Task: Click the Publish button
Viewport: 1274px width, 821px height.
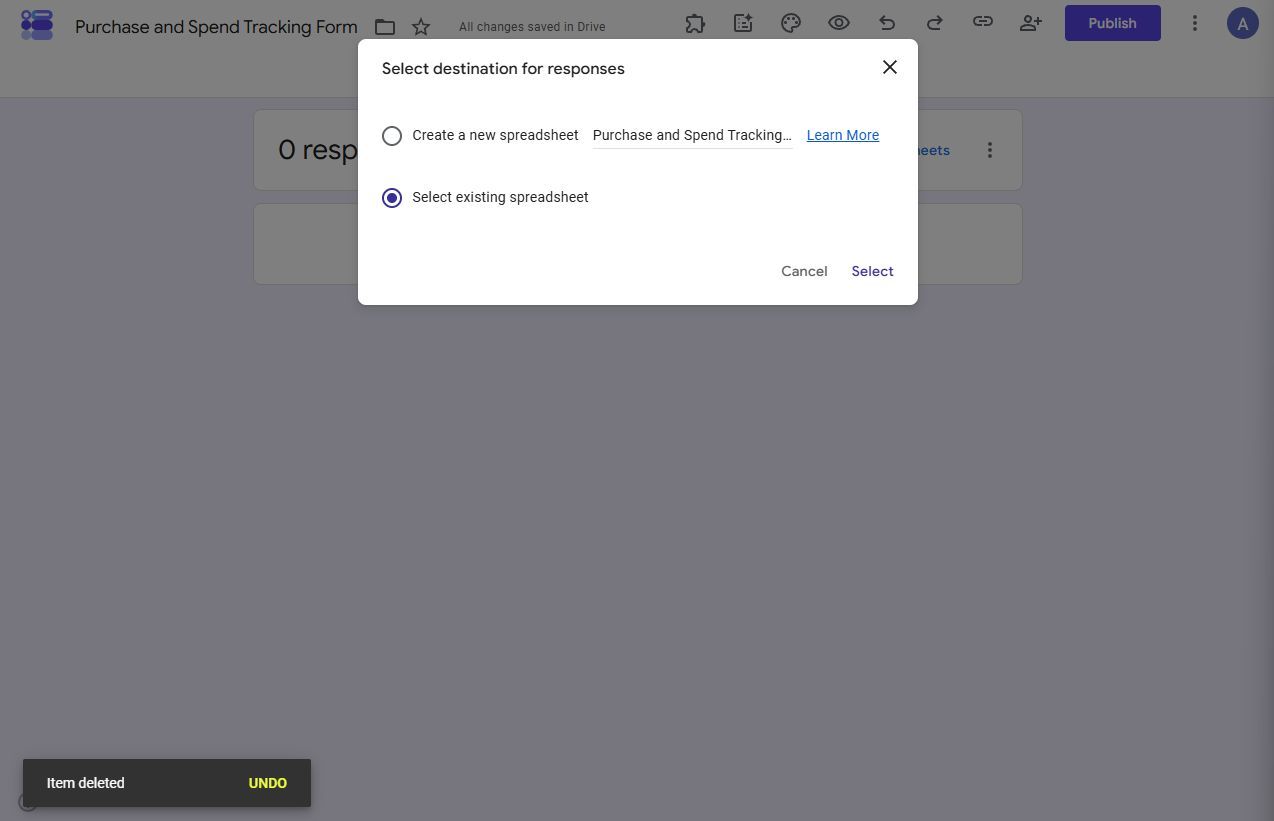Action: 1113,23
